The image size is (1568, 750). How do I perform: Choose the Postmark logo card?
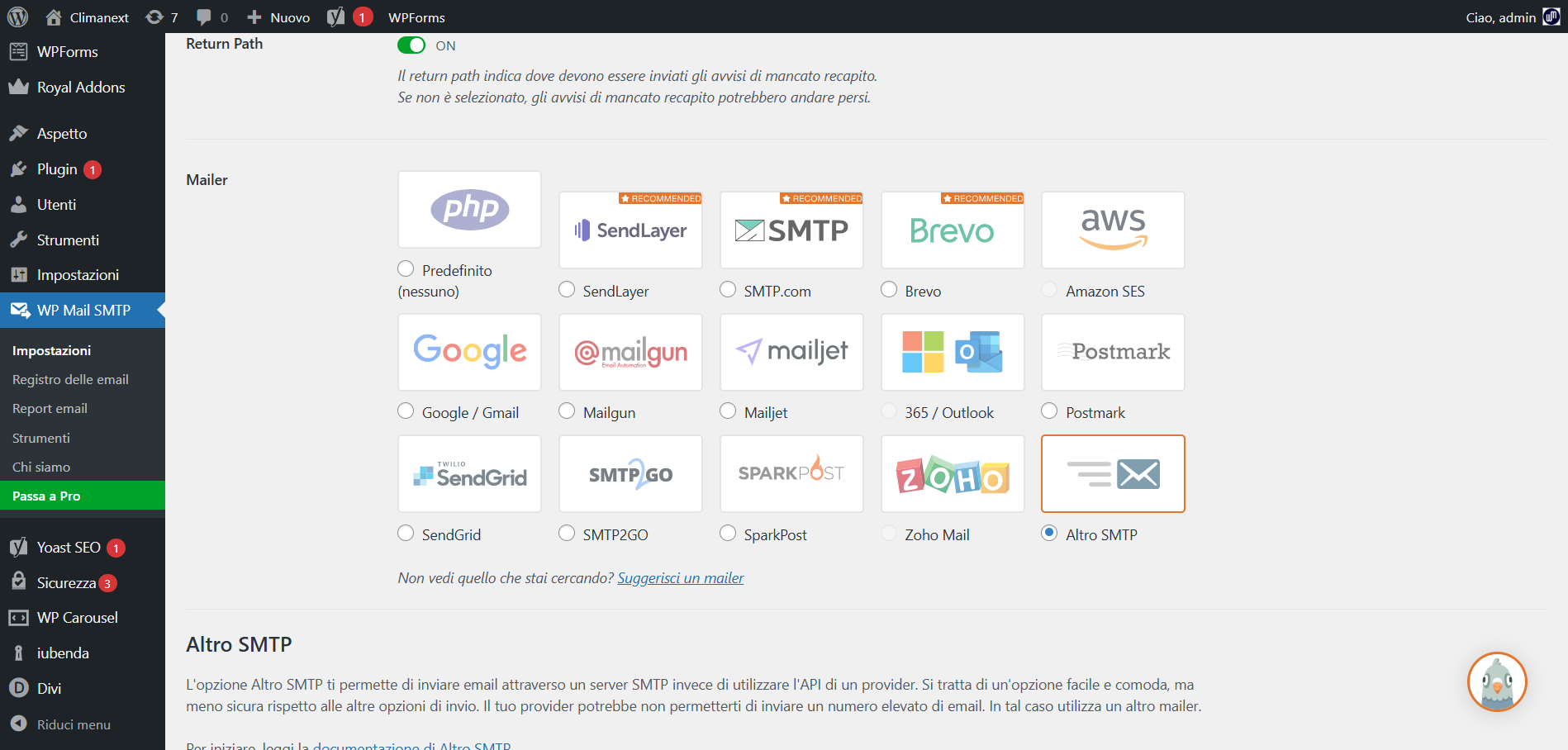(x=1113, y=352)
